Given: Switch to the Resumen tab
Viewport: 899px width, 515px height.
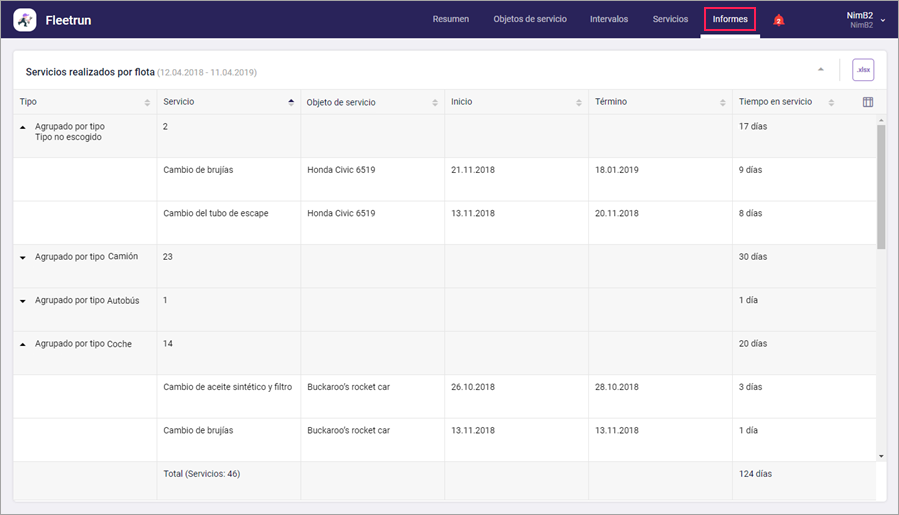Looking at the screenshot, I should (450, 20).
